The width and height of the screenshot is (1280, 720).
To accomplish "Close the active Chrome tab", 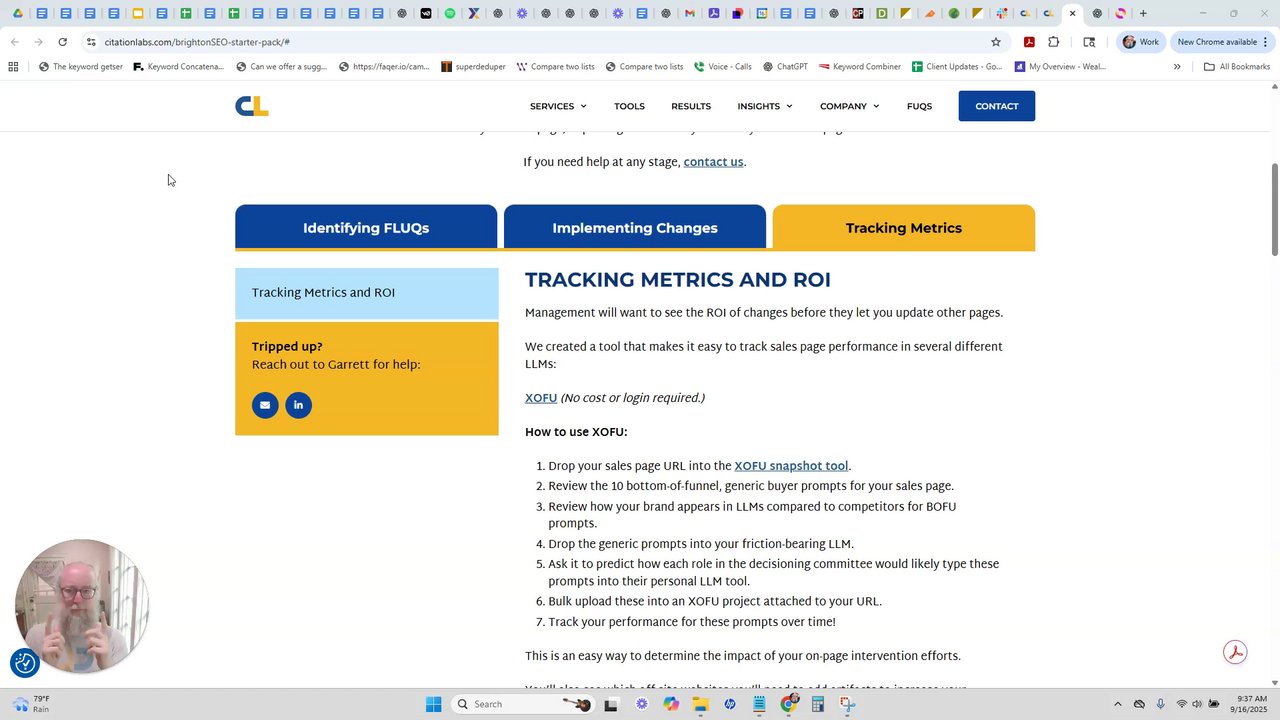I will point(1073,13).
